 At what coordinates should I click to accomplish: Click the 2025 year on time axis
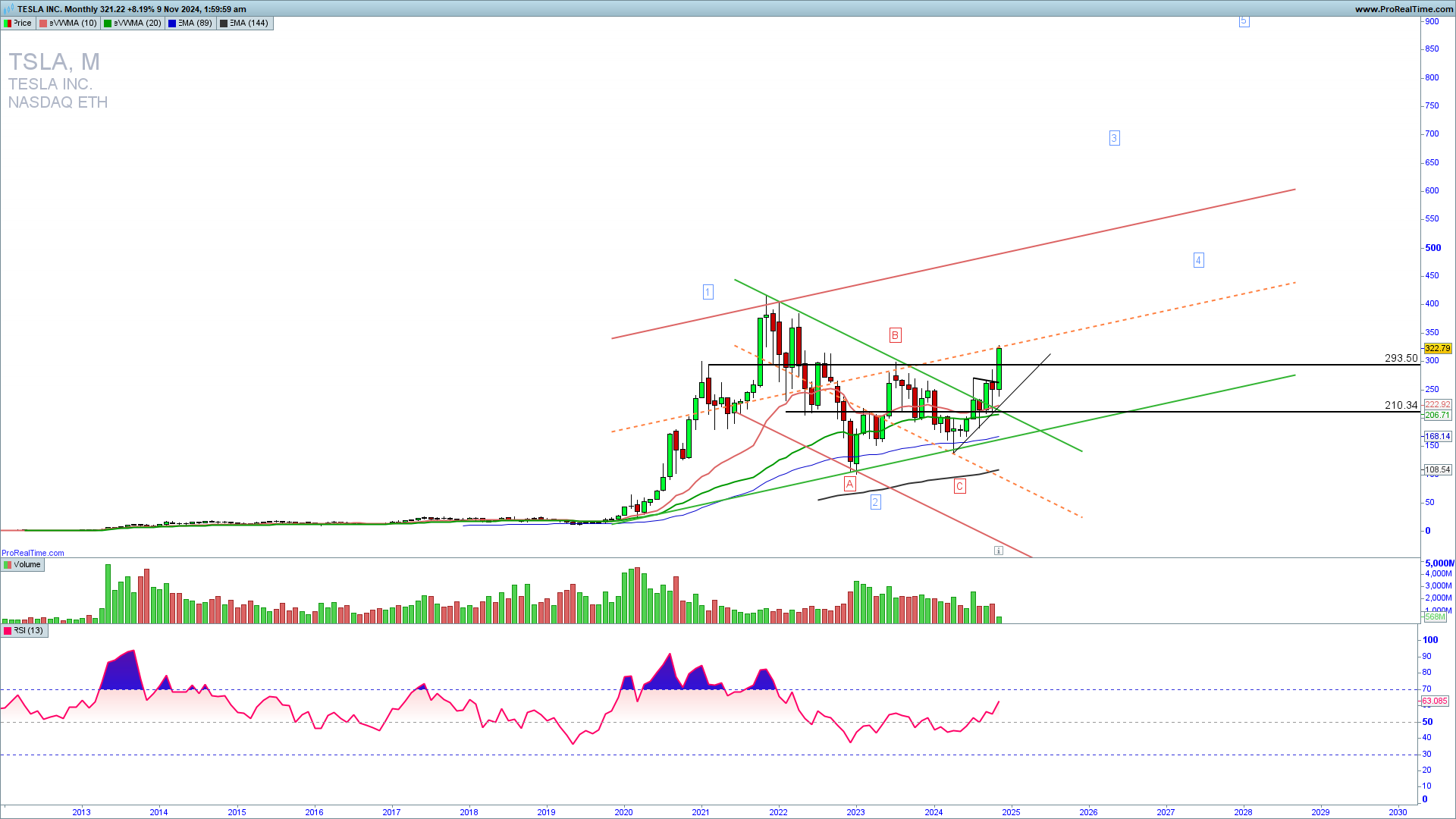click(1011, 812)
